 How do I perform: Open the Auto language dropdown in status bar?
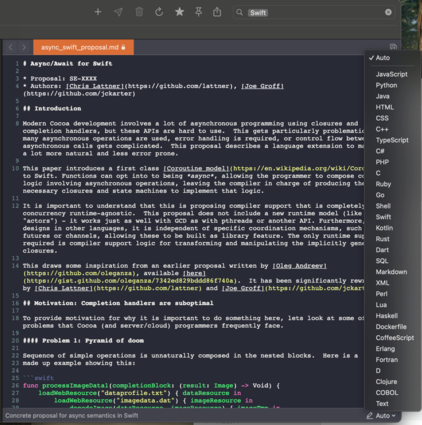[386, 416]
